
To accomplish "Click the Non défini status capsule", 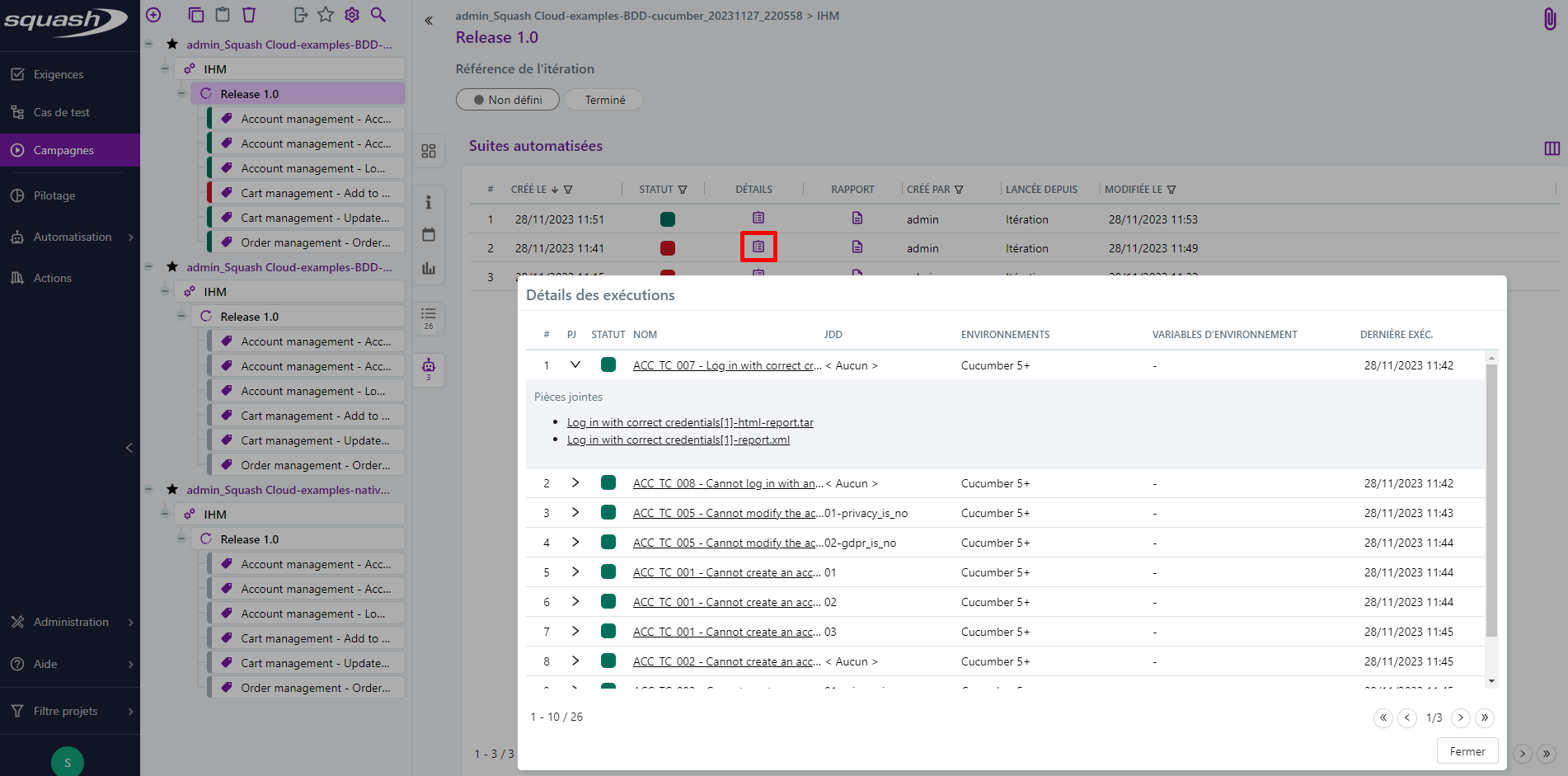I will click(508, 100).
